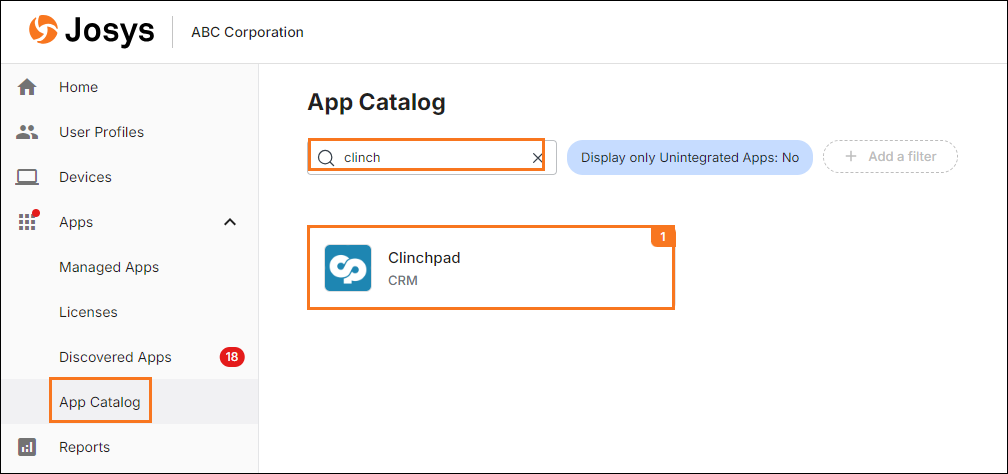Screen dimensions: 1008x474
Task: Select the Apps menu item
Action: pos(76,222)
